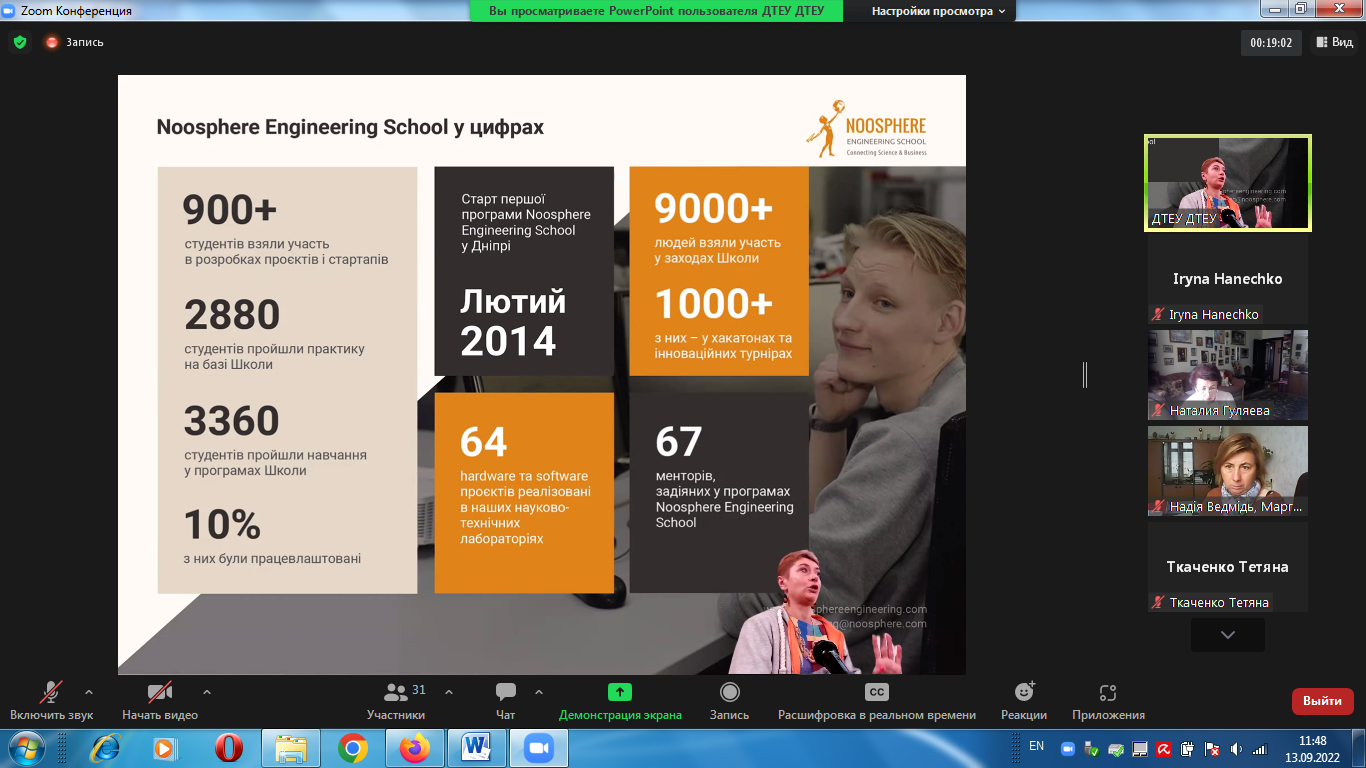Expand video options arrow beside Начать видео
This screenshot has height=768, width=1366.
[x=207, y=691]
